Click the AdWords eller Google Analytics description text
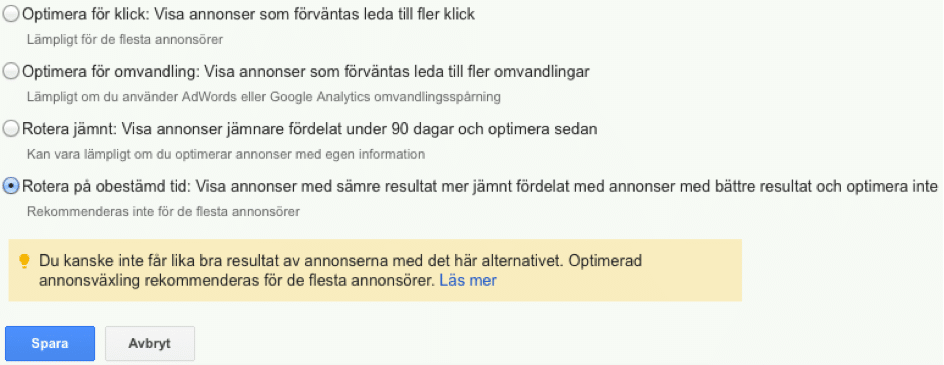The image size is (944, 365). pyautogui.click(x=263, y=97)
